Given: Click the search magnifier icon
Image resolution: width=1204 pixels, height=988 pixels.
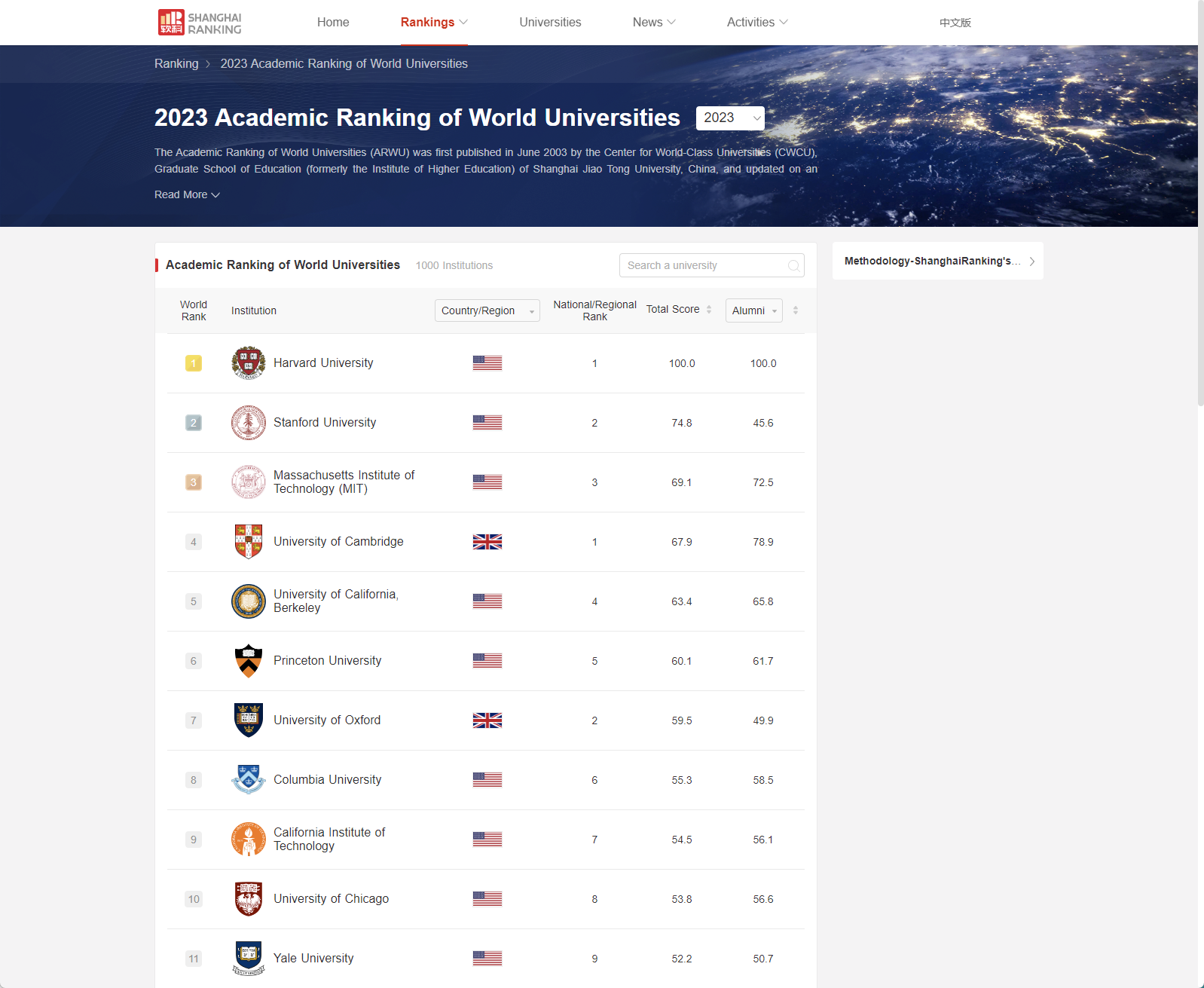Looking at the screenshot, I should pos(793,265).
